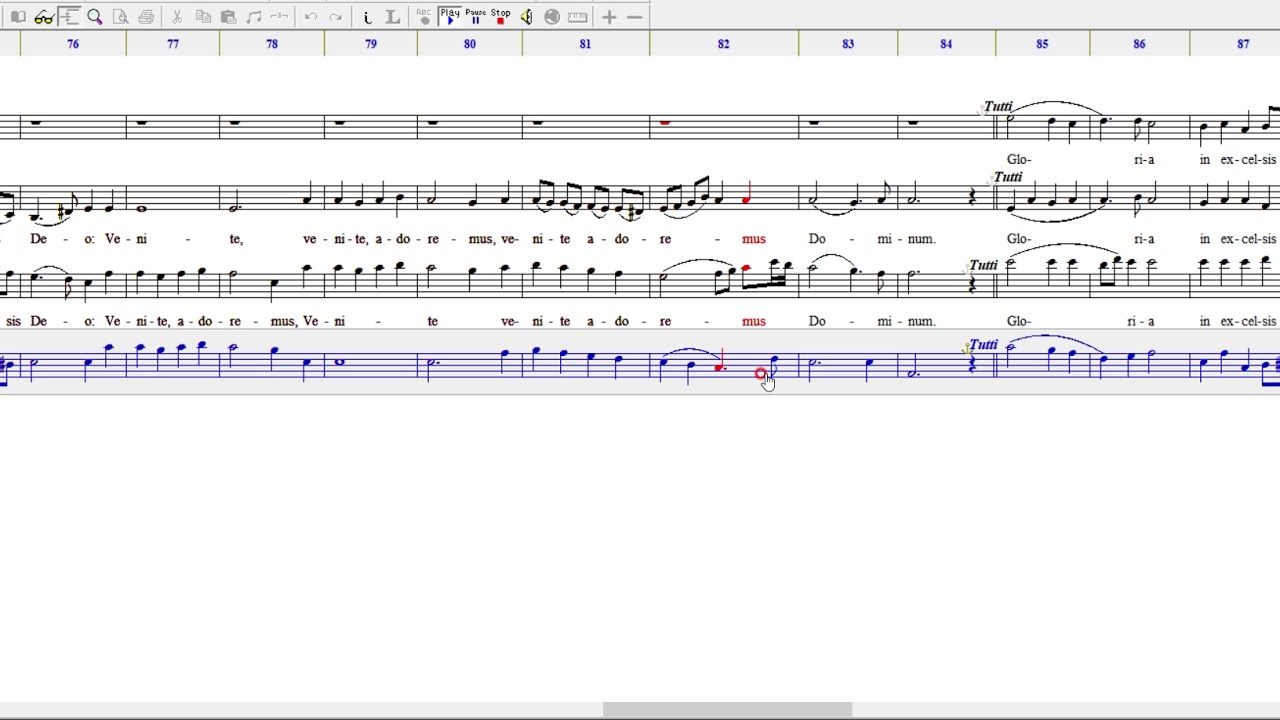
Task: Click the red 'mus' lyric under third staff
Action: pos(754,321)
